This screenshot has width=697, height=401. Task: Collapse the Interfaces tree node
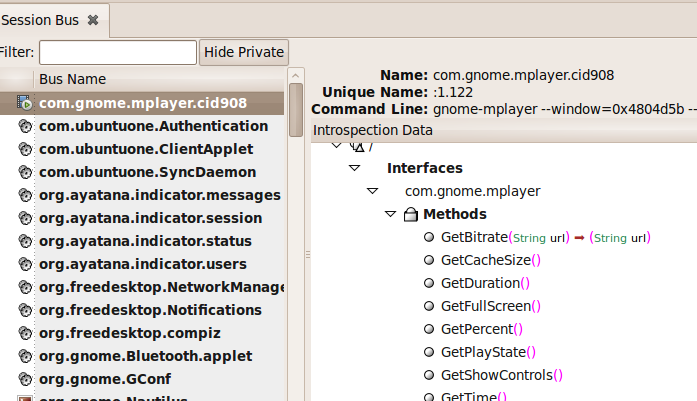click(354, 168)
